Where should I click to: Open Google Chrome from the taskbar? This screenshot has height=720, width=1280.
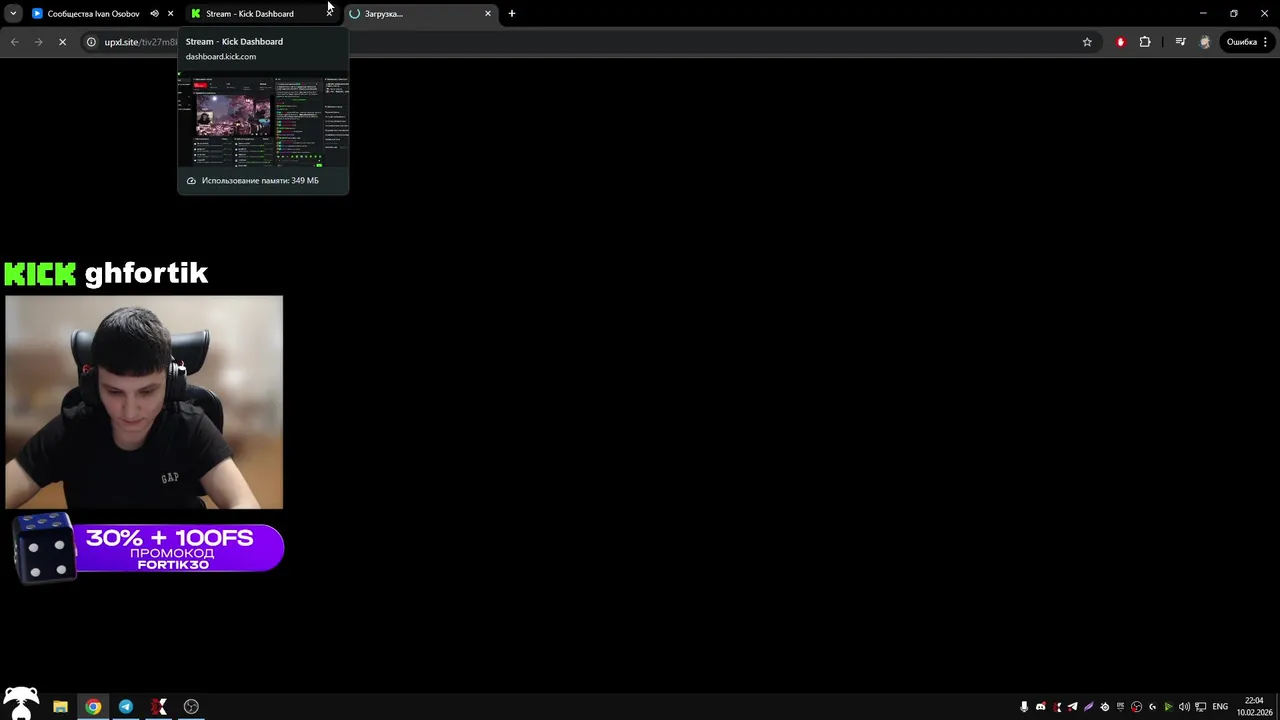click(93, 707)
